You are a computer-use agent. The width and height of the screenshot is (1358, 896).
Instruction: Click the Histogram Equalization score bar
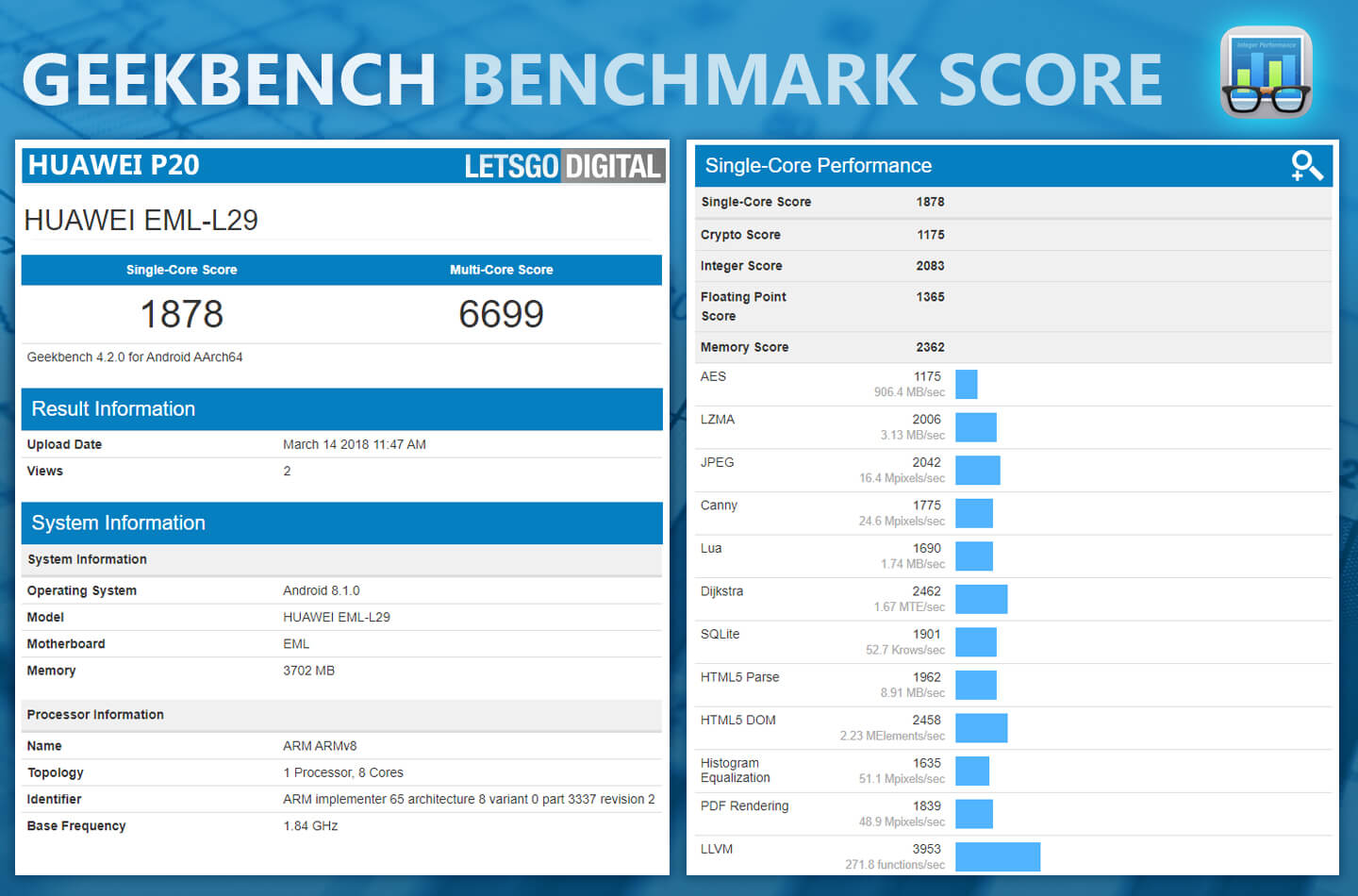coord(972,771)
